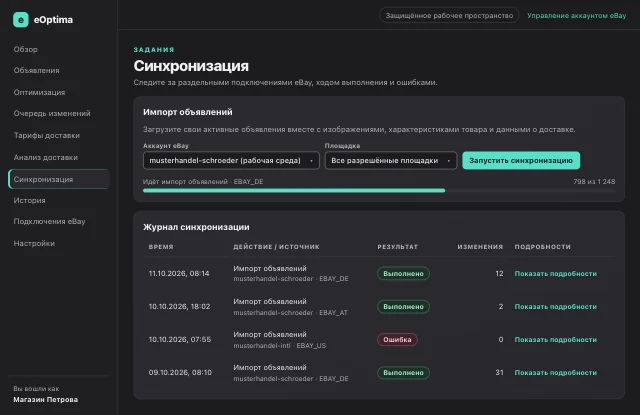Click the ИЗМЕНЕНИЯ column header

click(x=480, y=247)
